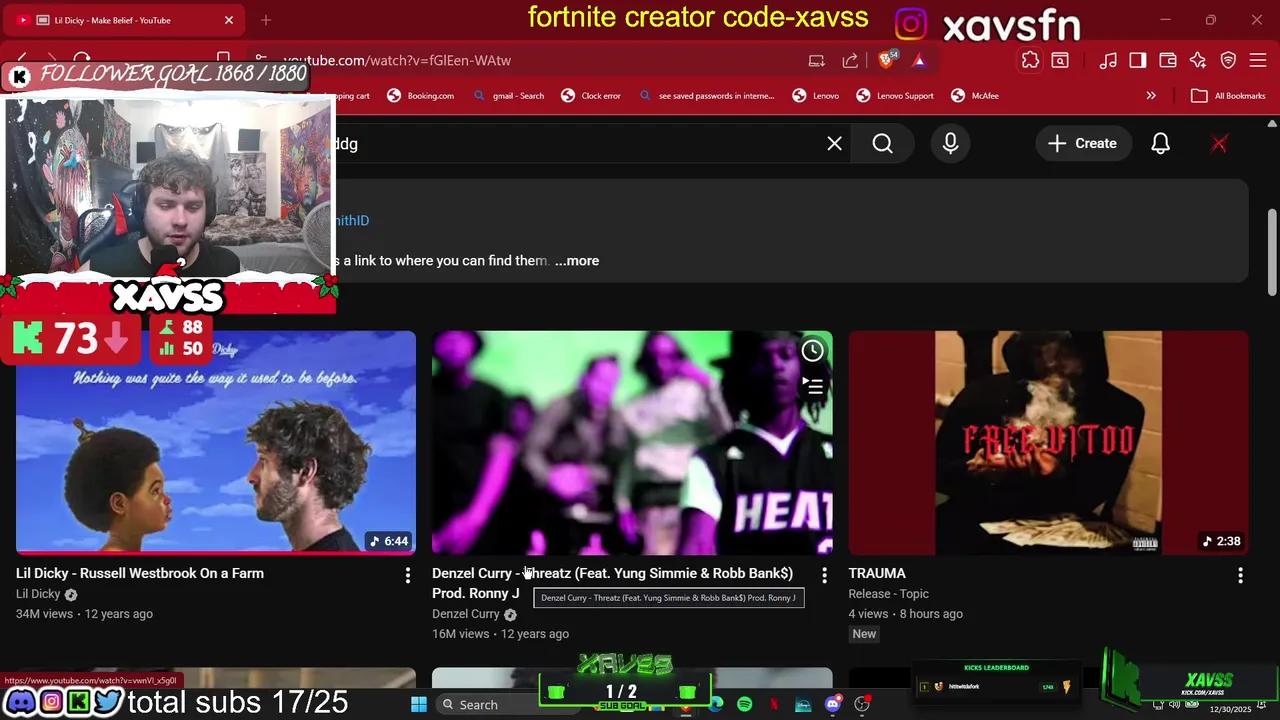Open the Clock error bookmark
The height and width of the screenshot is (720, 1280).
coord(591,96)
